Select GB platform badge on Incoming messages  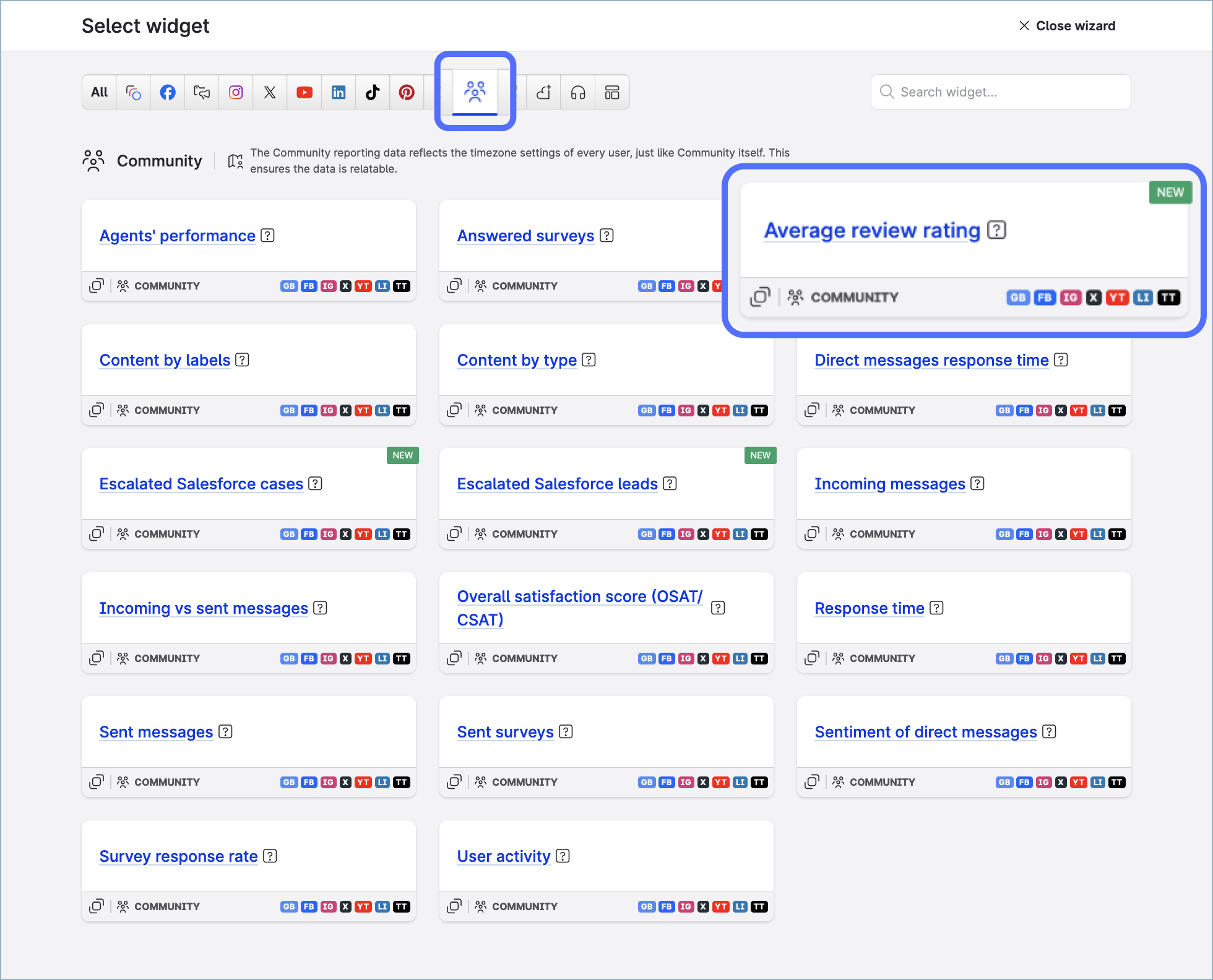[x=1004, y=534]
